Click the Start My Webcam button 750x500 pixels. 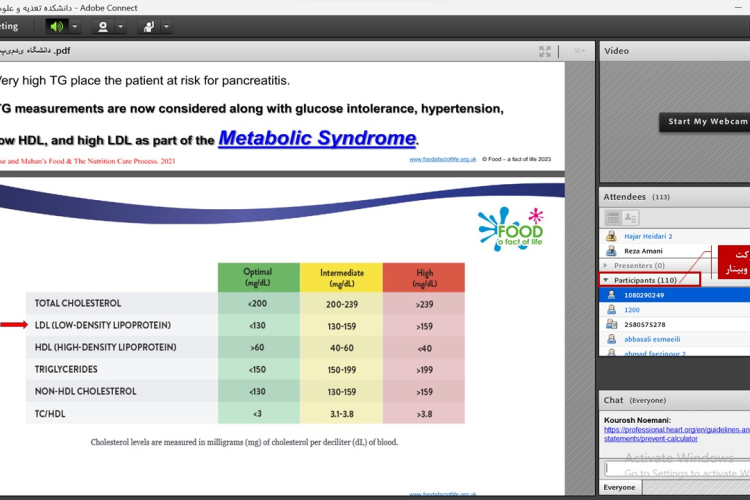pyautogui.click(x=707, y=122)
